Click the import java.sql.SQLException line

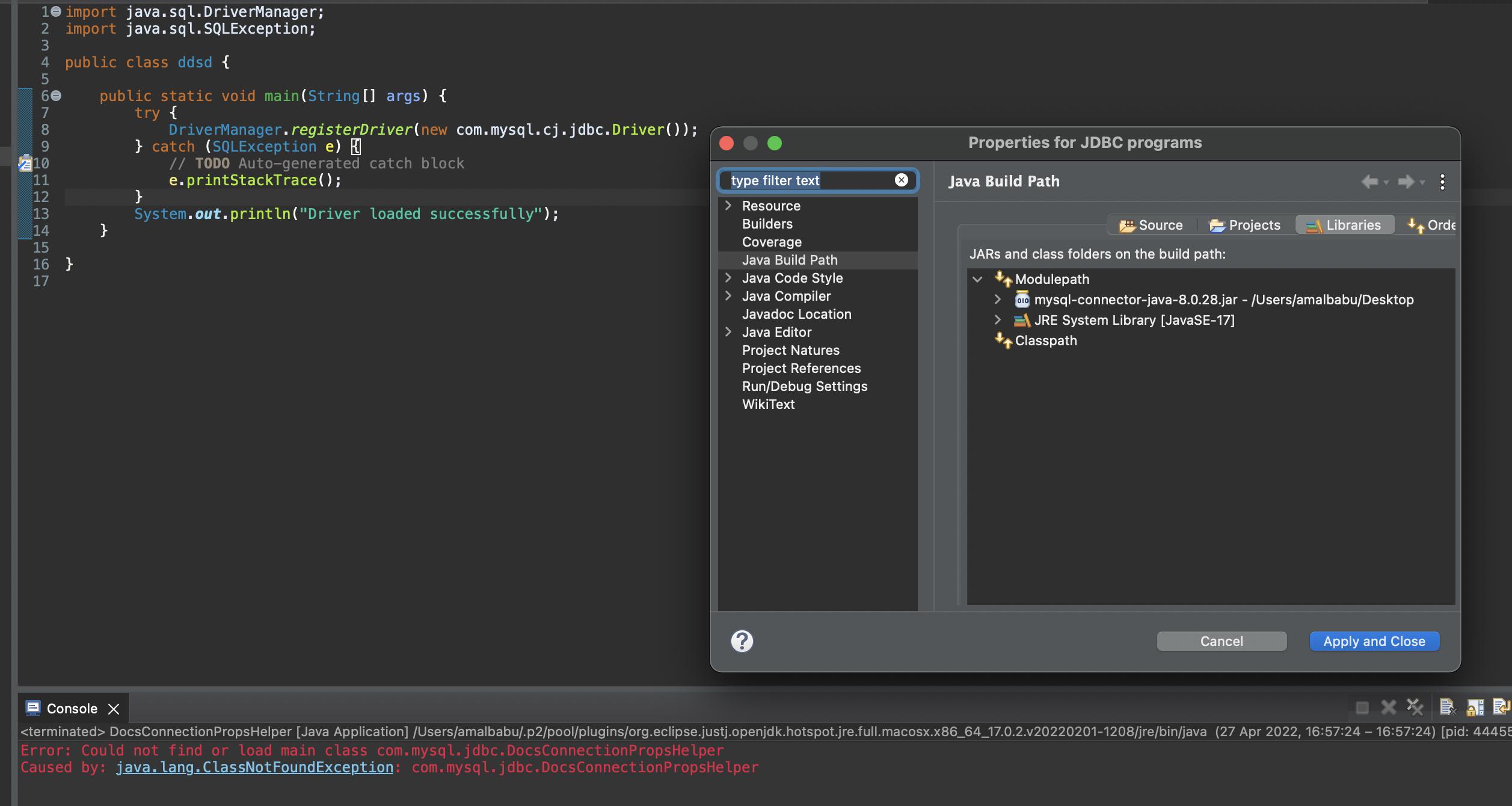(190, 29)
